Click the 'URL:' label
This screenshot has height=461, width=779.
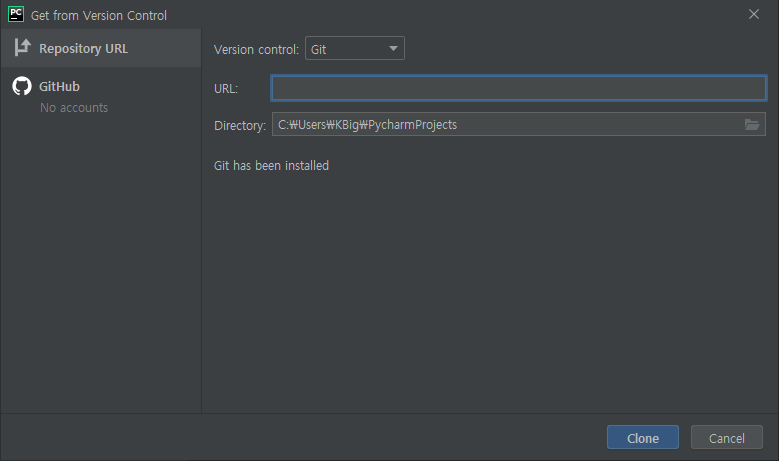coord(226,89)
